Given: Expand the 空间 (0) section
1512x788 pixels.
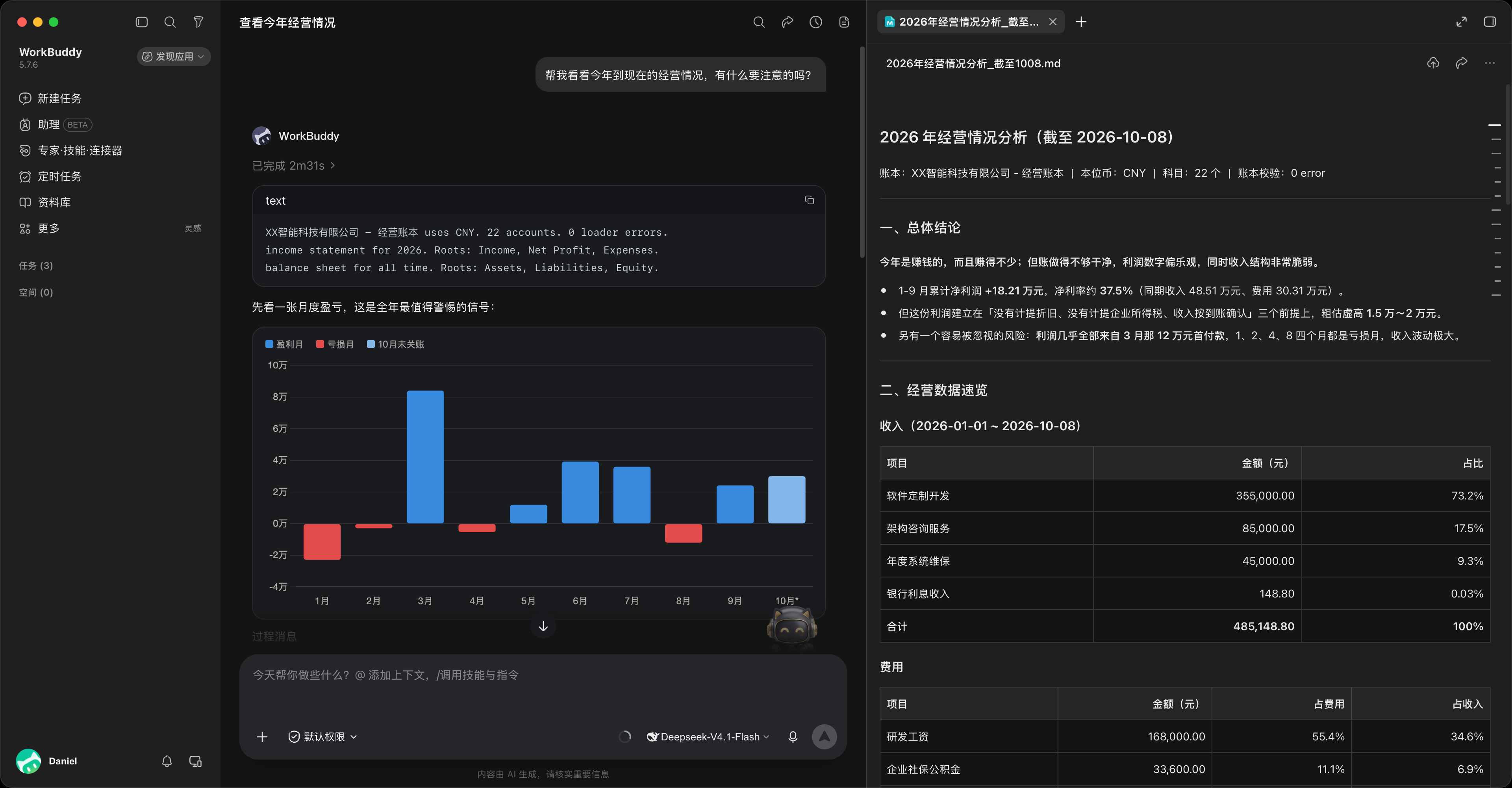Looking at the screenshot, I should click(36, 292).
